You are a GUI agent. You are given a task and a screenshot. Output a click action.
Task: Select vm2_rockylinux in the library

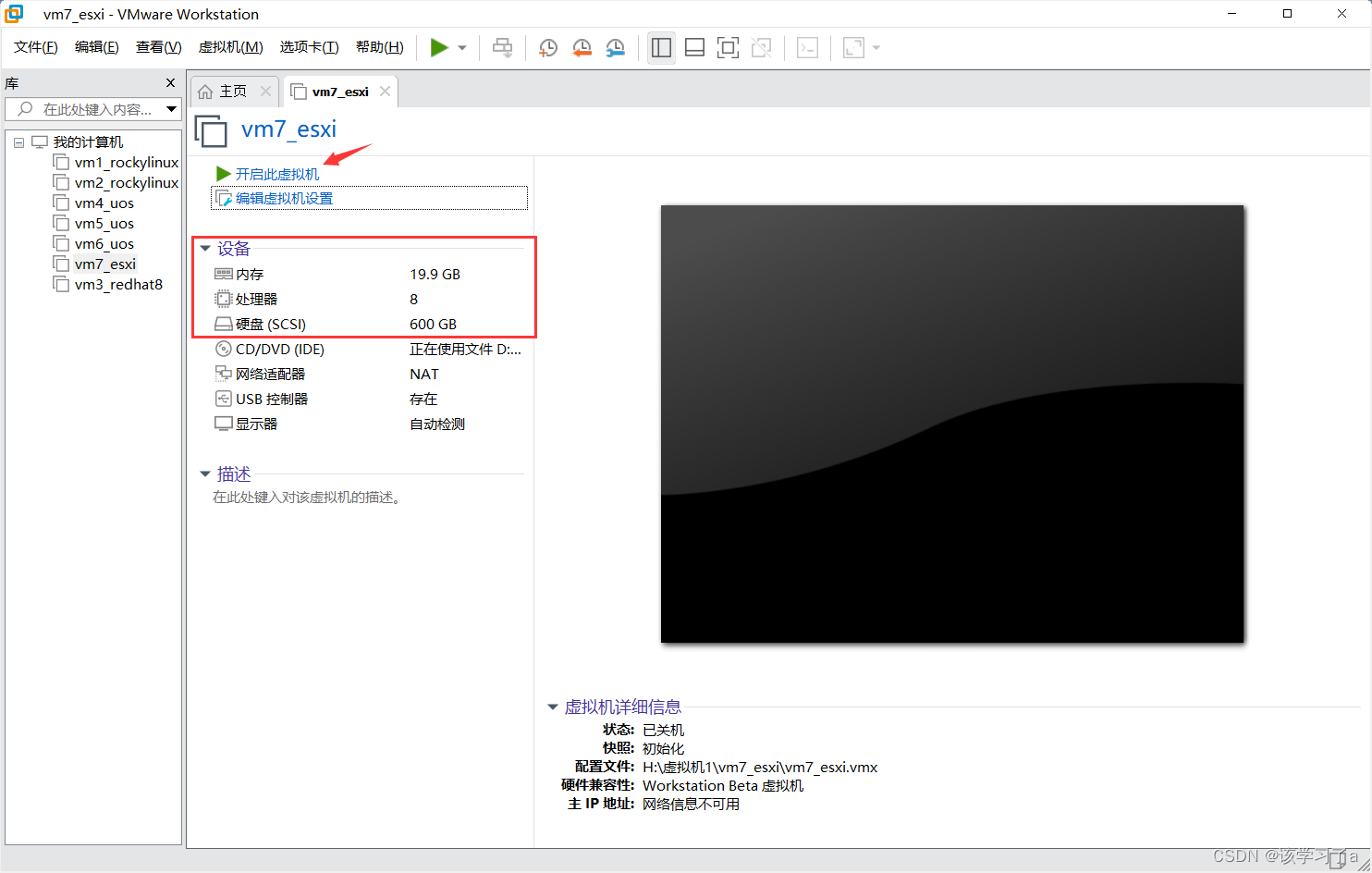coord(127,183)
